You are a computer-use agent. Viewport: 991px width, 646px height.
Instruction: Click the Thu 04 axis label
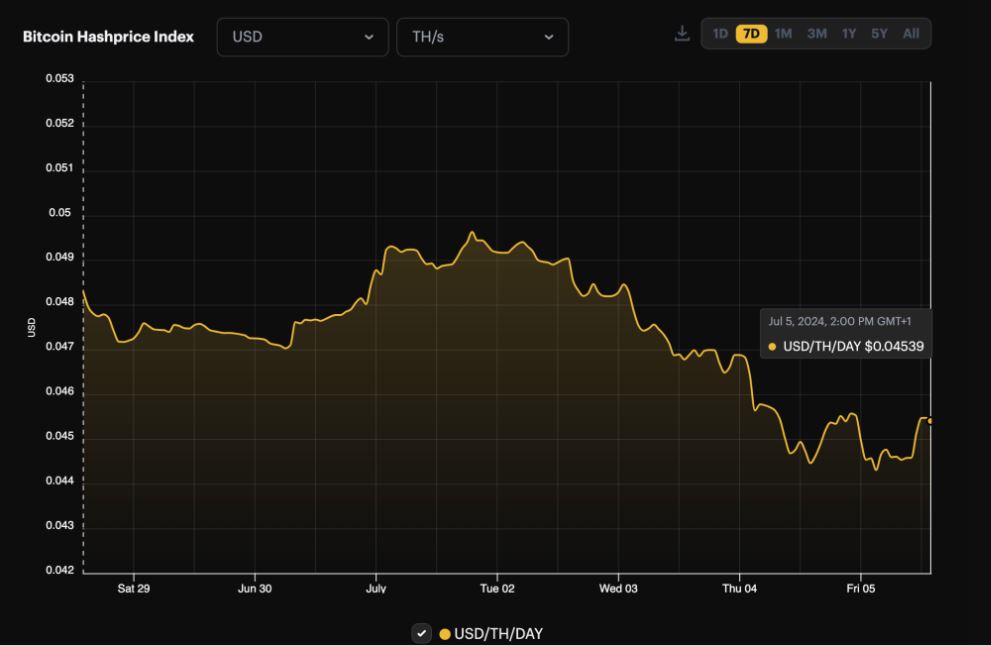point(739,588)
